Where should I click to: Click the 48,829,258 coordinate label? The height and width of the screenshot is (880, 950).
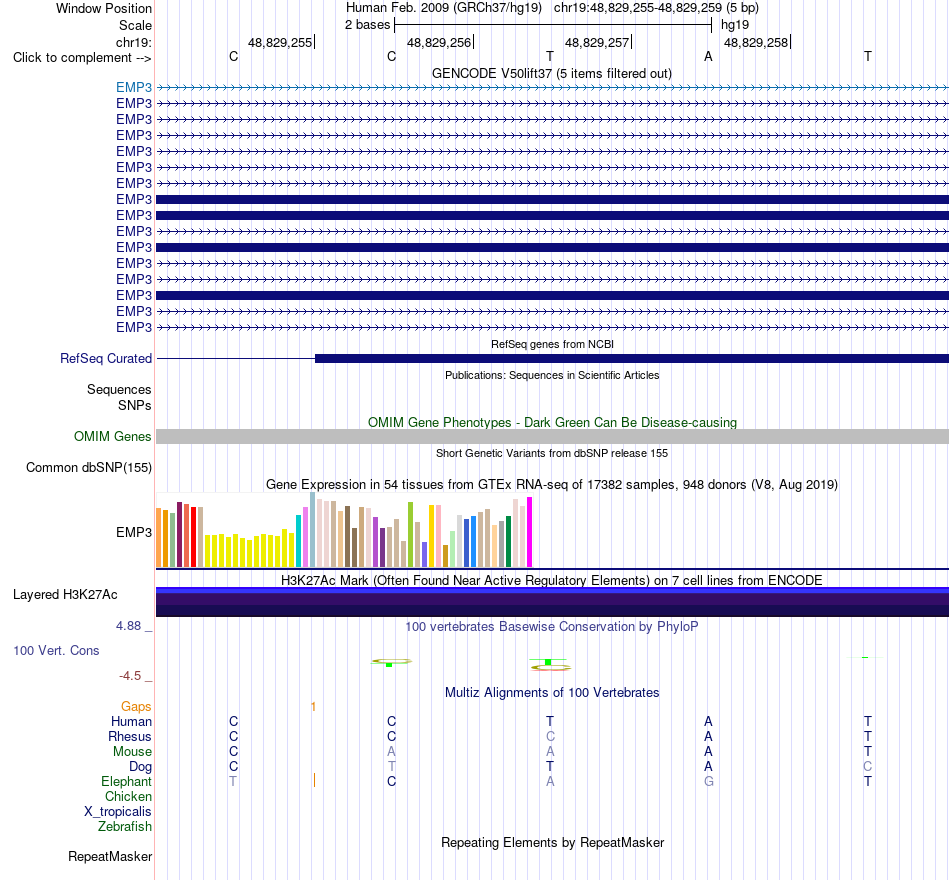click(x=756, y=42)
